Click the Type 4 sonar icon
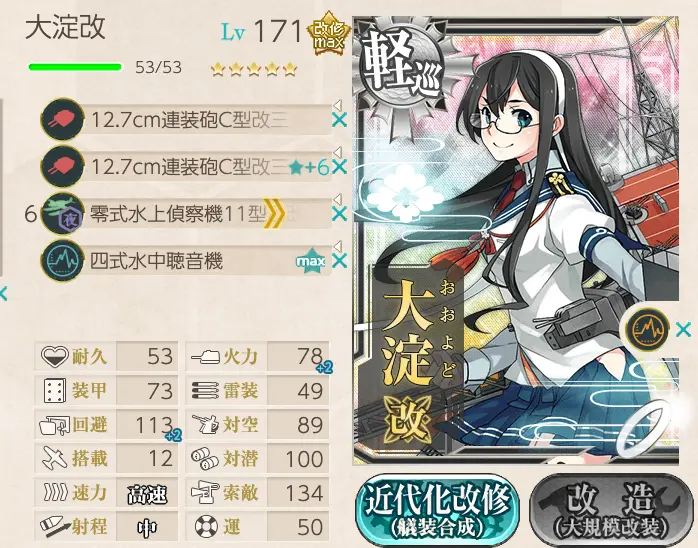The image size is (698, 548). (62, 261)
